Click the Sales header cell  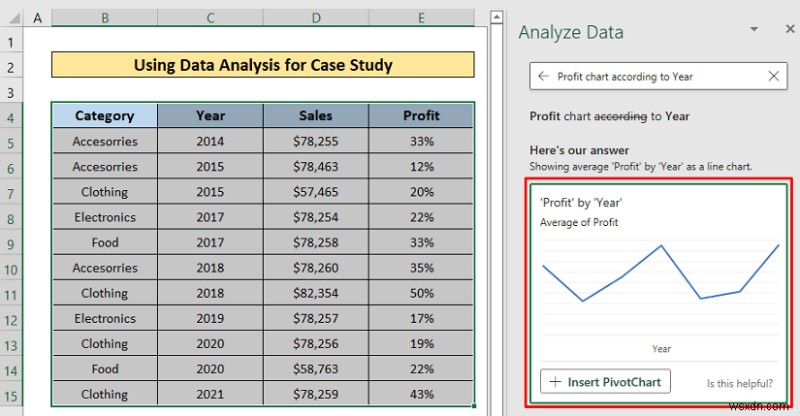315,116
